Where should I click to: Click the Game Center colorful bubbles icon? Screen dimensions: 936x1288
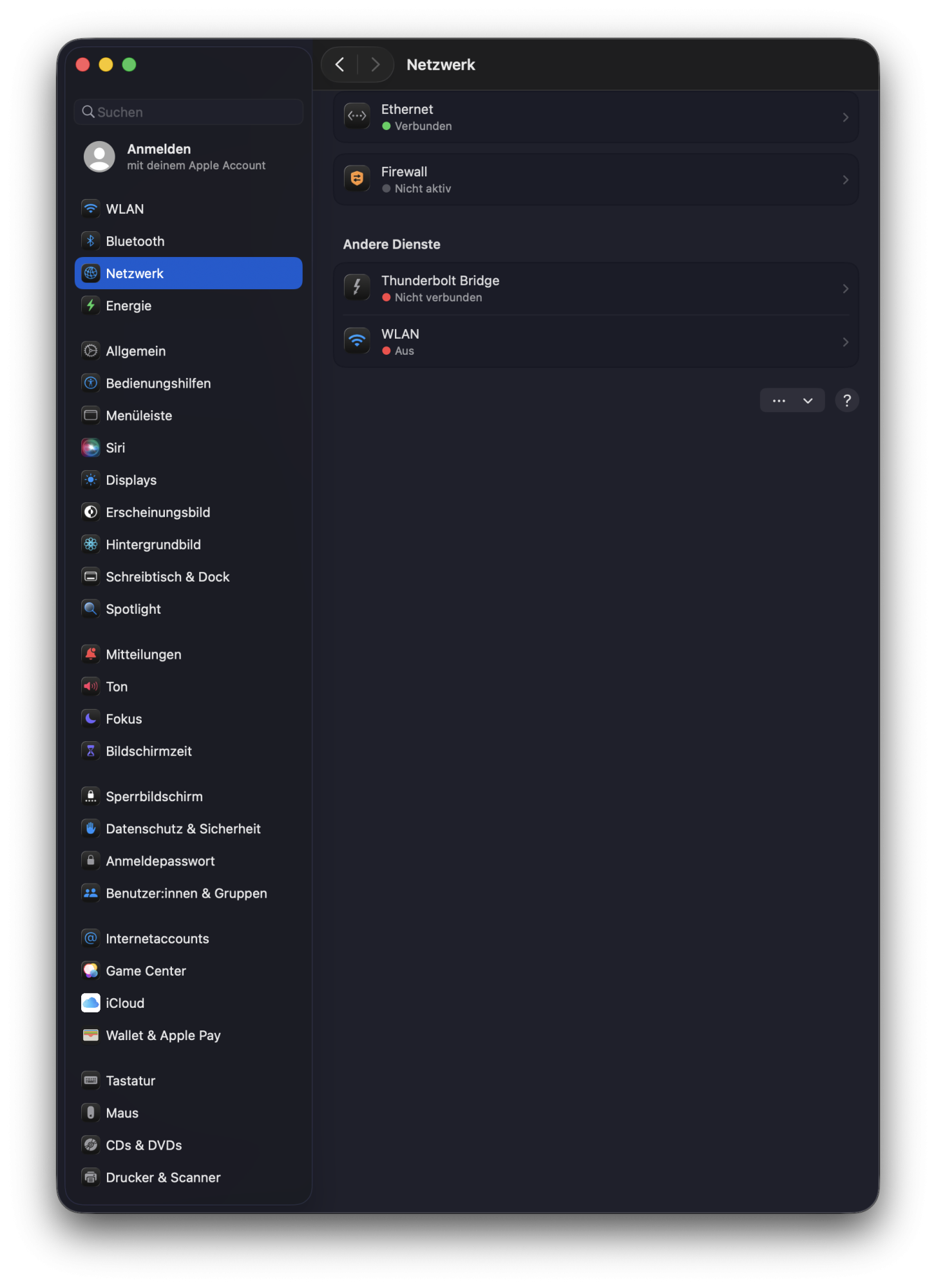click(91, 971)
